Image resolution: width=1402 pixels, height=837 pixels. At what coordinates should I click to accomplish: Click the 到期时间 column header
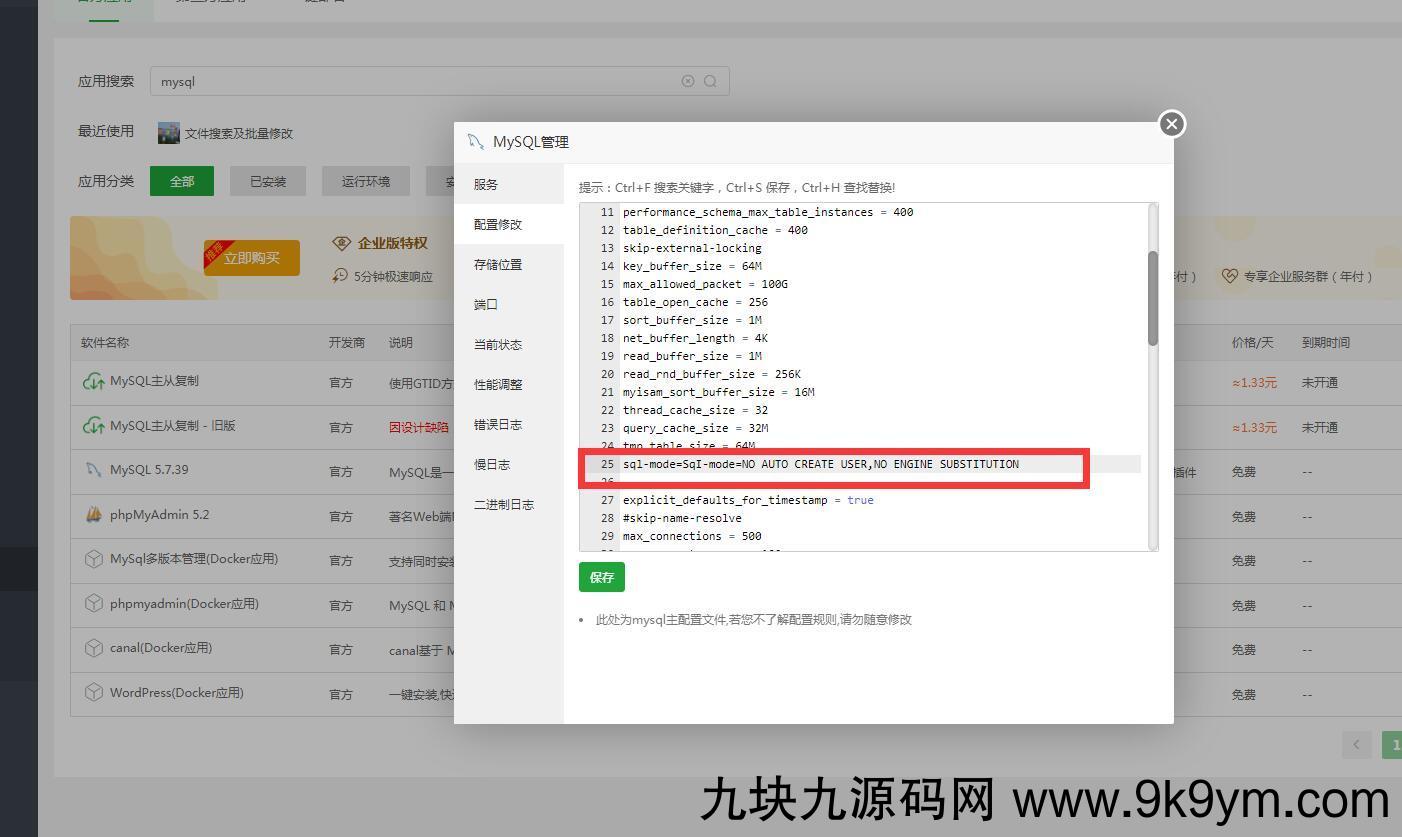pos(1326,342)
